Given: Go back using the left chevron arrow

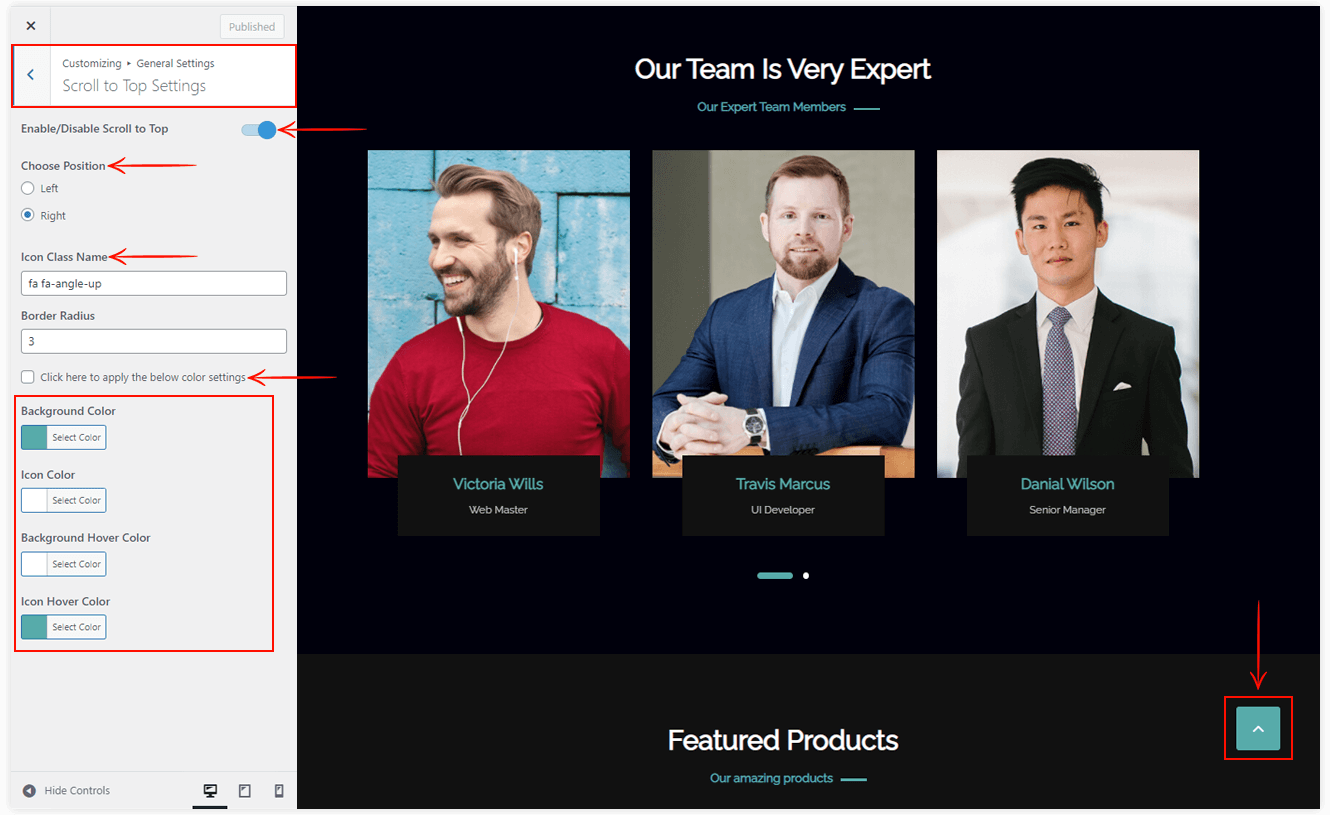Looking at the screenshot, I should (31, 75).
